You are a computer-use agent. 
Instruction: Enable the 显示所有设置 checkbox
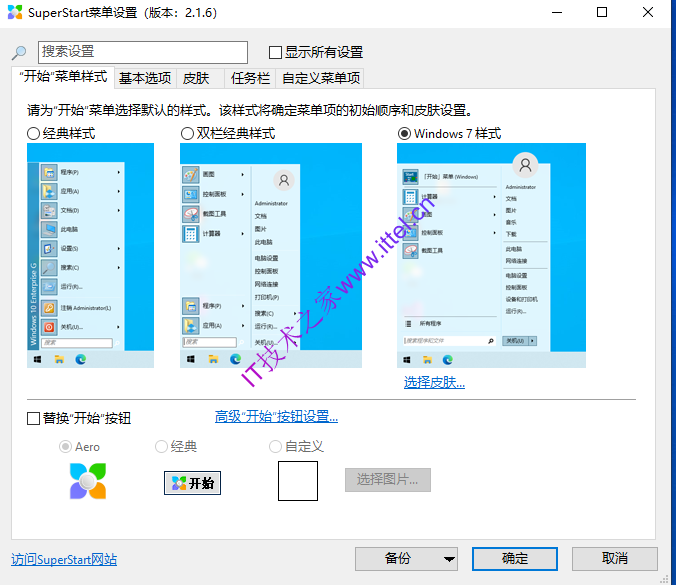click(275, 53)
